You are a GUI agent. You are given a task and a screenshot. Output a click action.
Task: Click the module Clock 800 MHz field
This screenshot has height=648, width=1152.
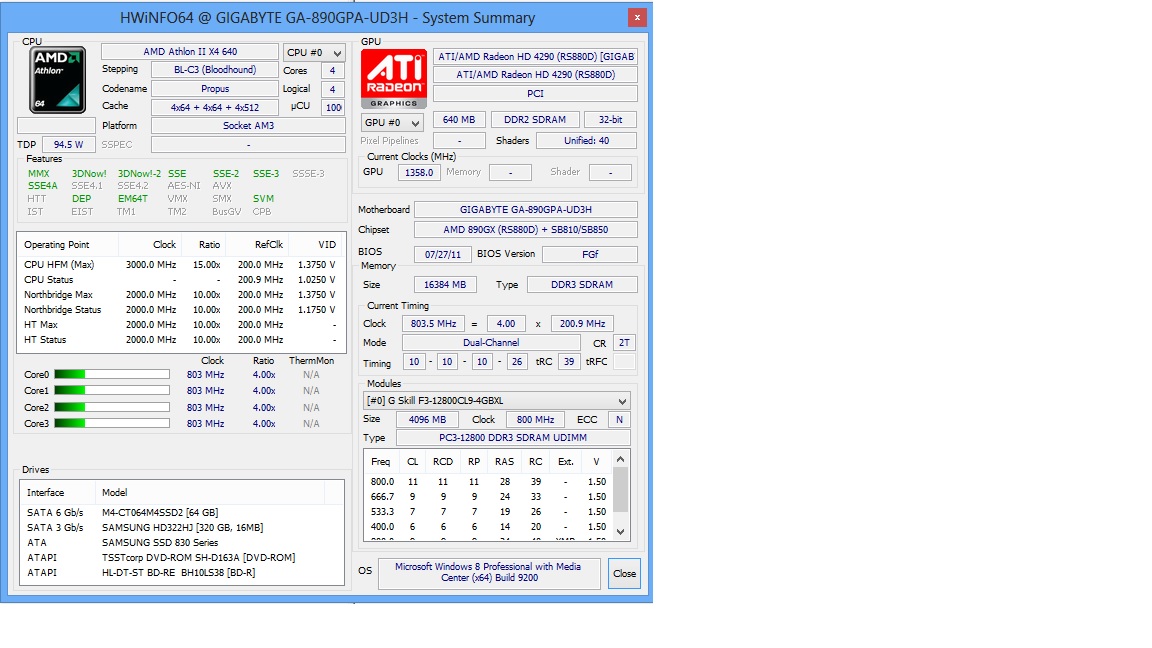(536, 420)
